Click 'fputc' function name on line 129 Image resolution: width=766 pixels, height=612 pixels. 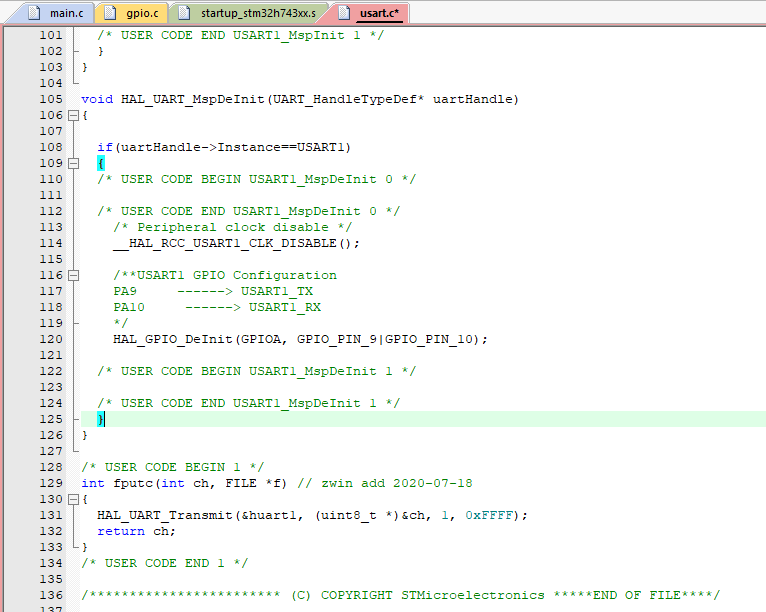point(133,483)
